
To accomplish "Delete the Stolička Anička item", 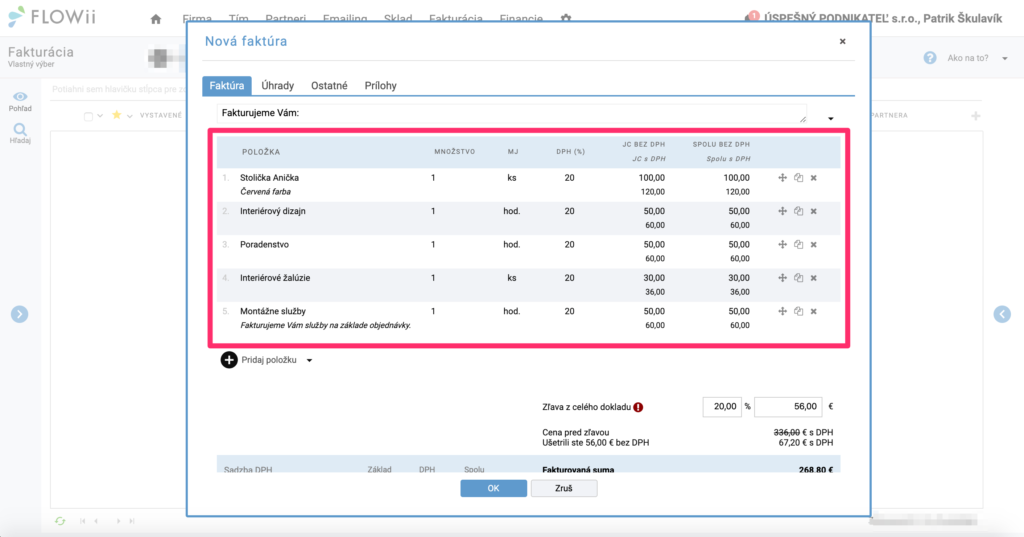I will click(x=814, y=178).
